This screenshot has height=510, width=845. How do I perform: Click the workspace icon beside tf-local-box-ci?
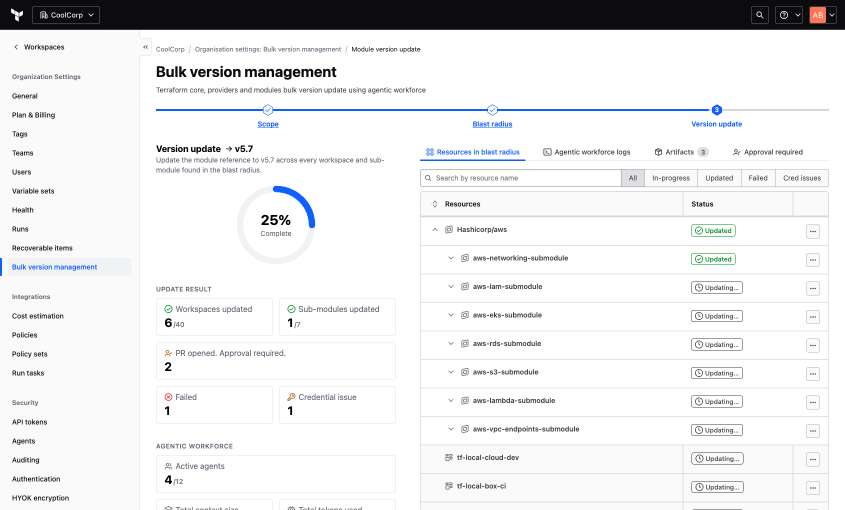448,486
